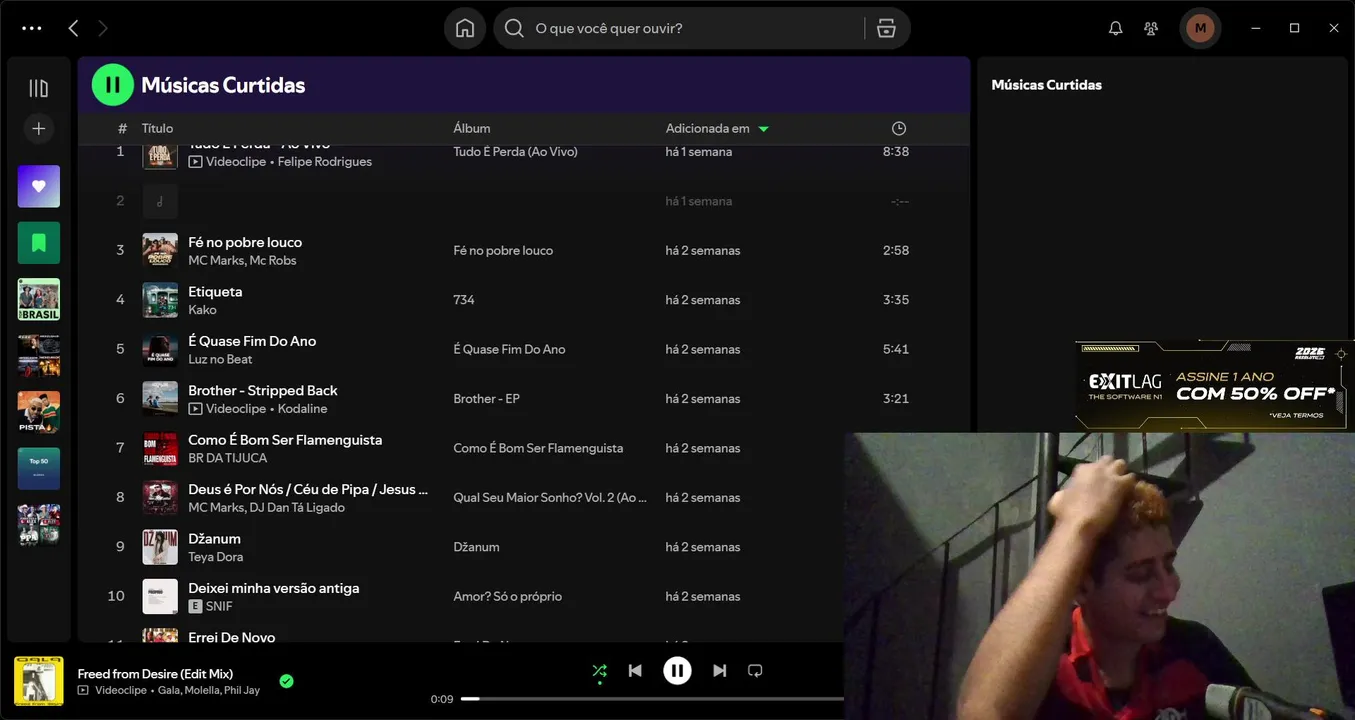
Task: Open artist Kako link
Action: [202, 310]
